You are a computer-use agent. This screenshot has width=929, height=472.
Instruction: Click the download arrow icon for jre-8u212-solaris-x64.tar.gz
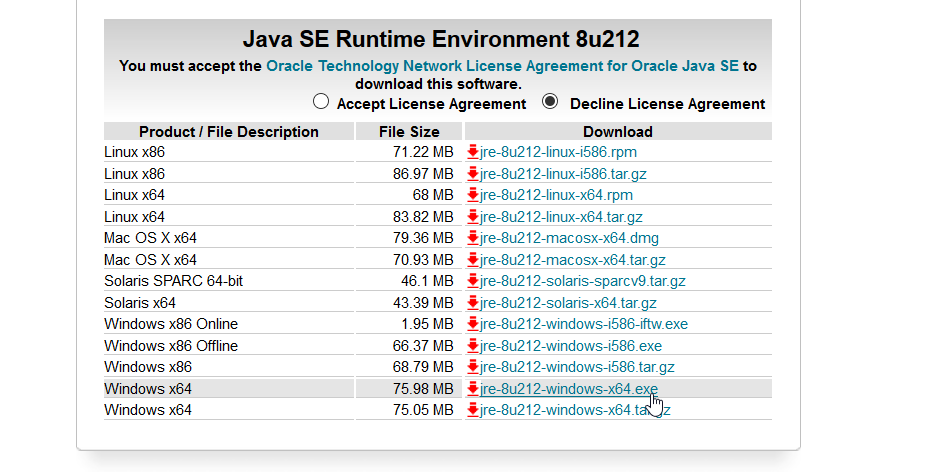click(472, 303)
